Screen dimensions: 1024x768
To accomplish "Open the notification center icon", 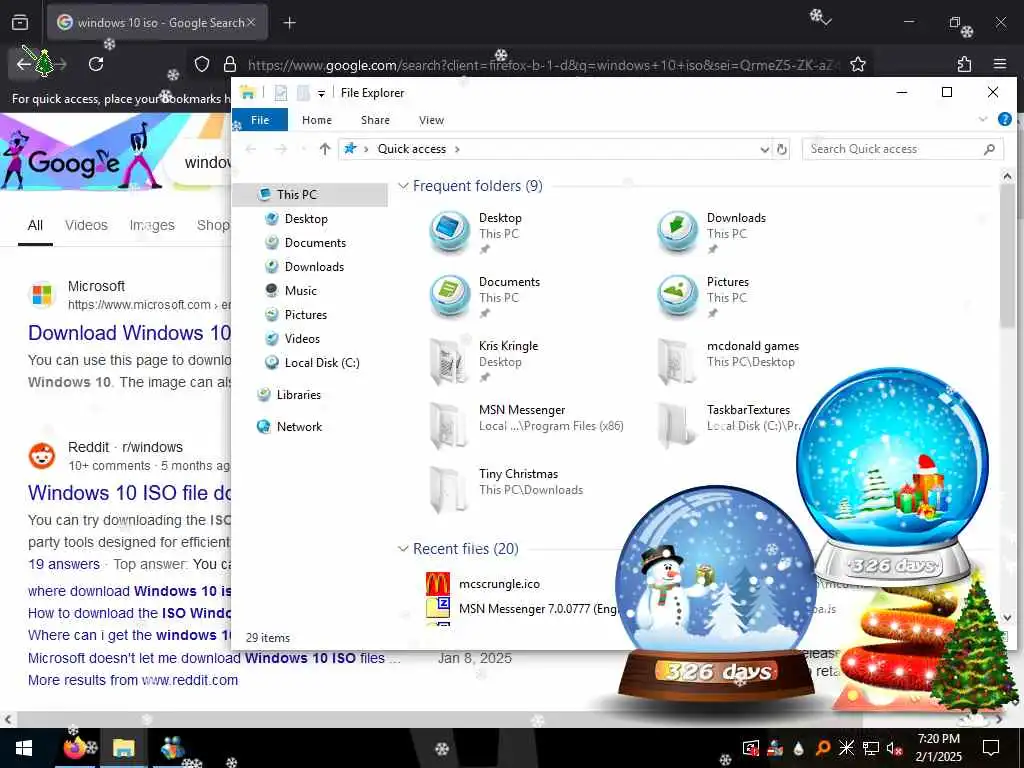I will coord(991,748).
